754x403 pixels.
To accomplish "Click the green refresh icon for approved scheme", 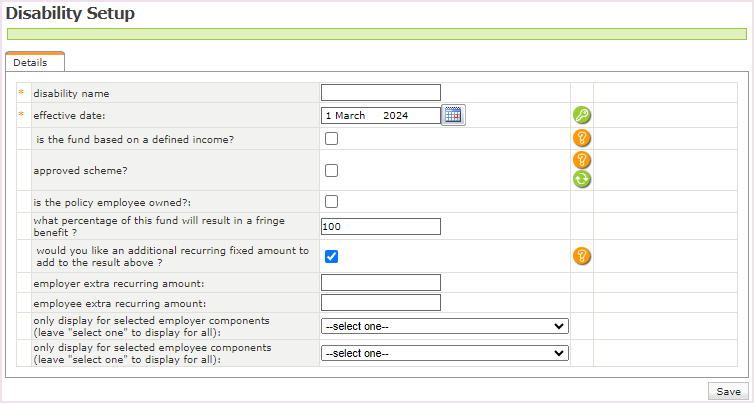I will (582, 180).
